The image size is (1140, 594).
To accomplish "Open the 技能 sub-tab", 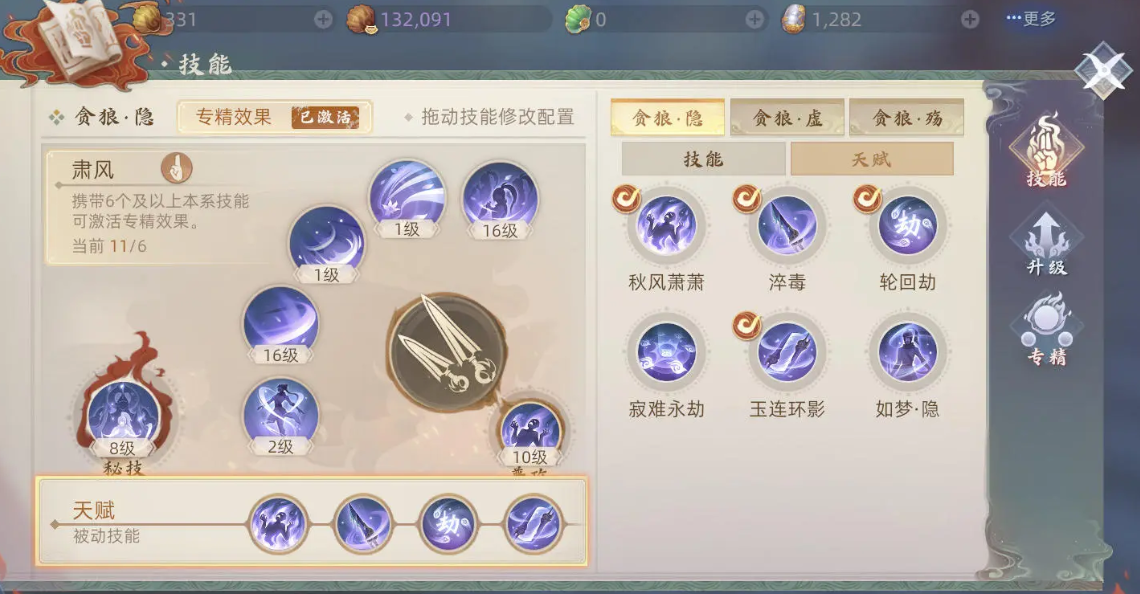I will pyautogui.click(x=703, y=159).
